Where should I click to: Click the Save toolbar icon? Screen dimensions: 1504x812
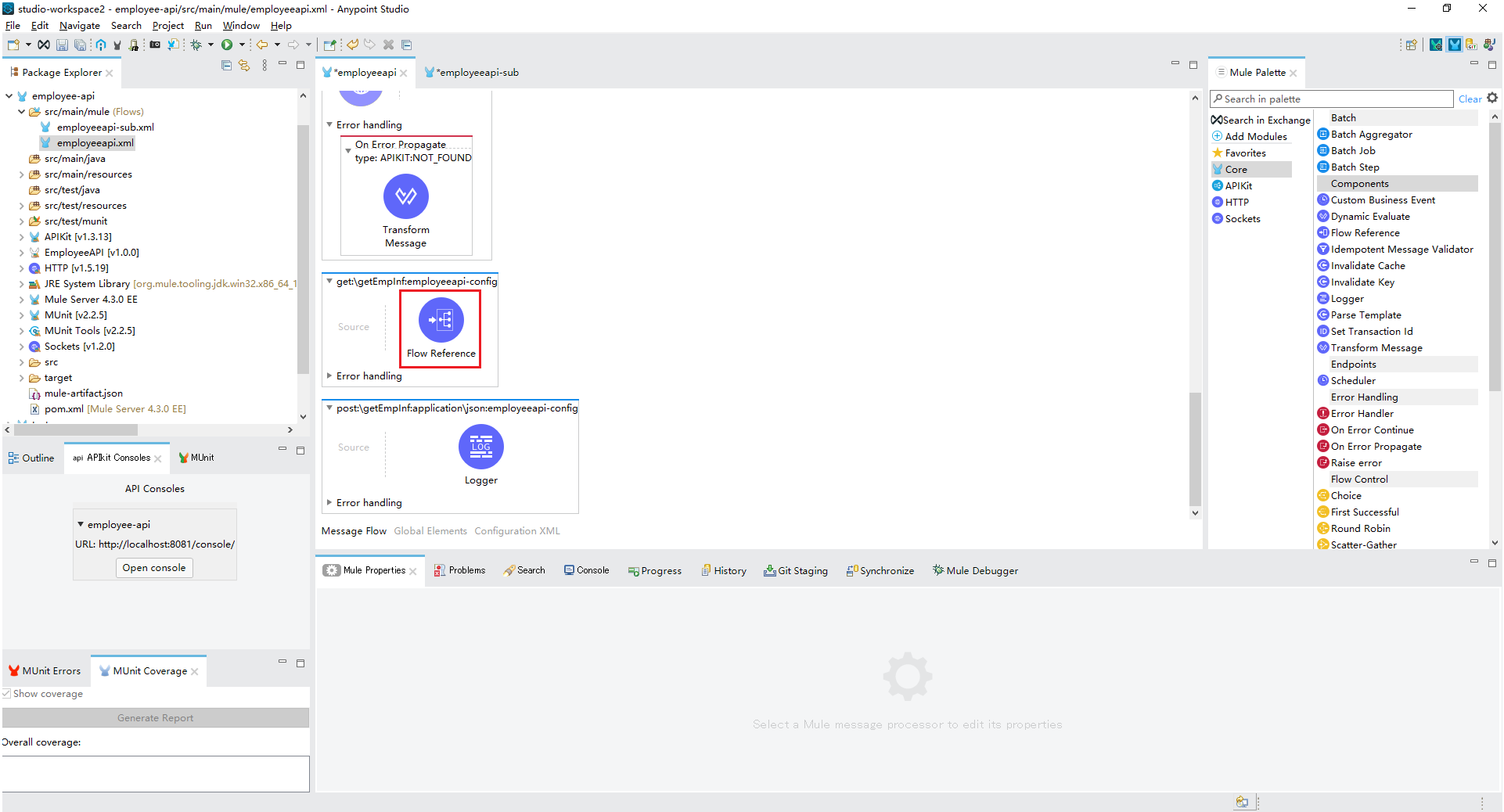(62, 45)
